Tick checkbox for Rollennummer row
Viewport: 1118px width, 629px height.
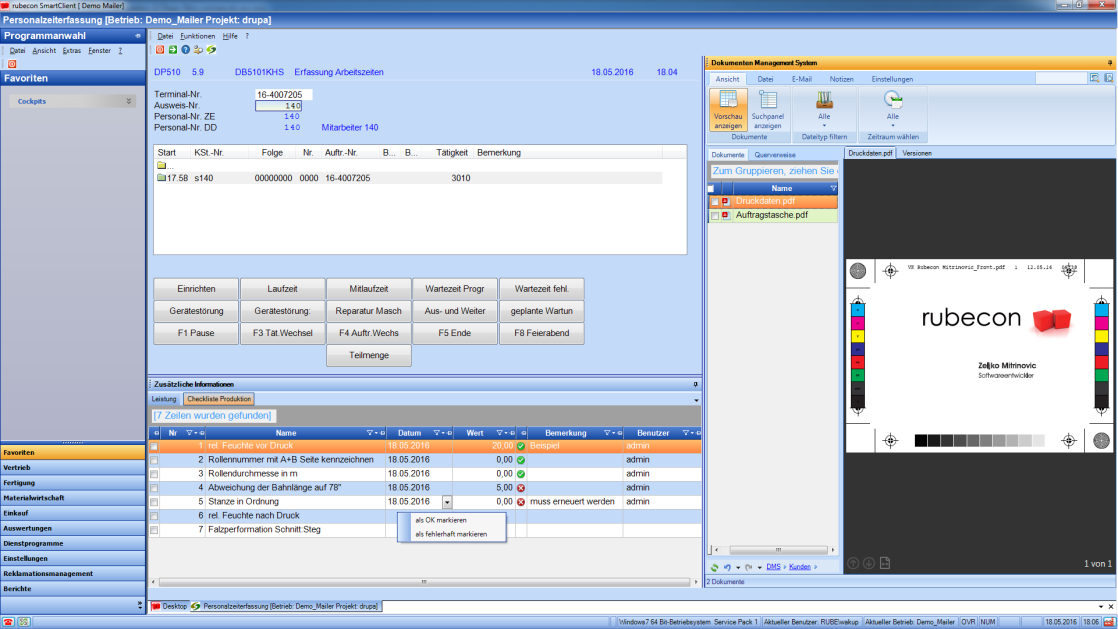pos(154,461)
